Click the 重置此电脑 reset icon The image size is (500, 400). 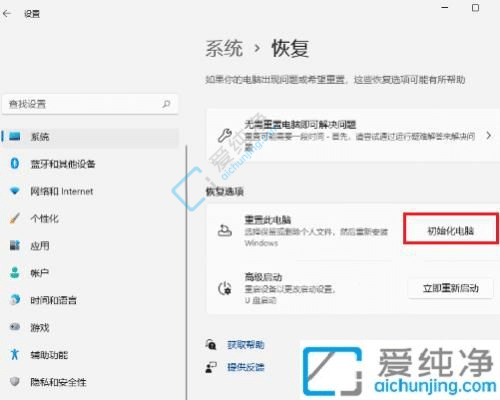pos(225,230)
